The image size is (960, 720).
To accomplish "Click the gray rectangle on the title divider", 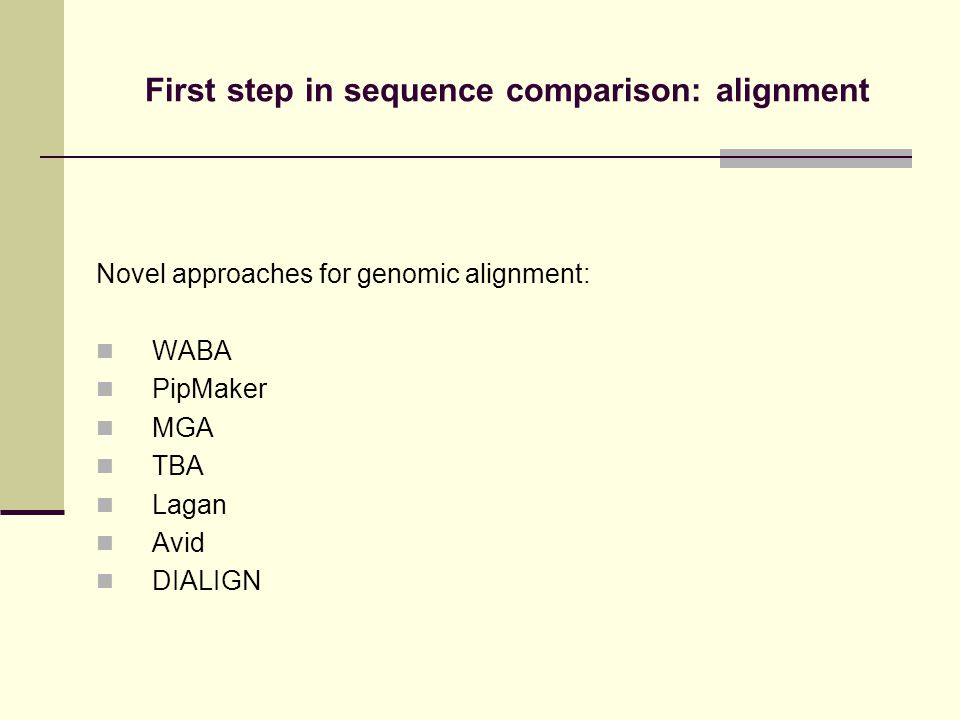I will coord(816,159).
